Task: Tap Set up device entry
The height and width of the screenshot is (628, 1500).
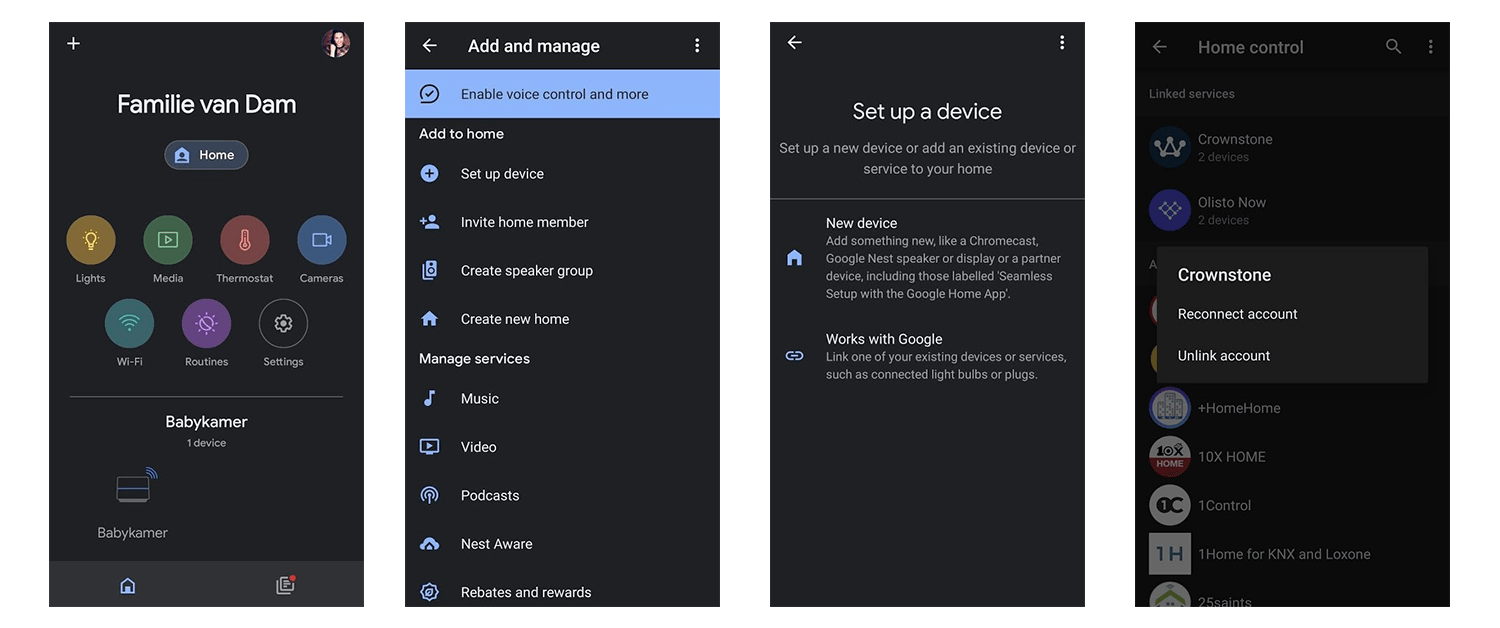Action: (502, 174)
